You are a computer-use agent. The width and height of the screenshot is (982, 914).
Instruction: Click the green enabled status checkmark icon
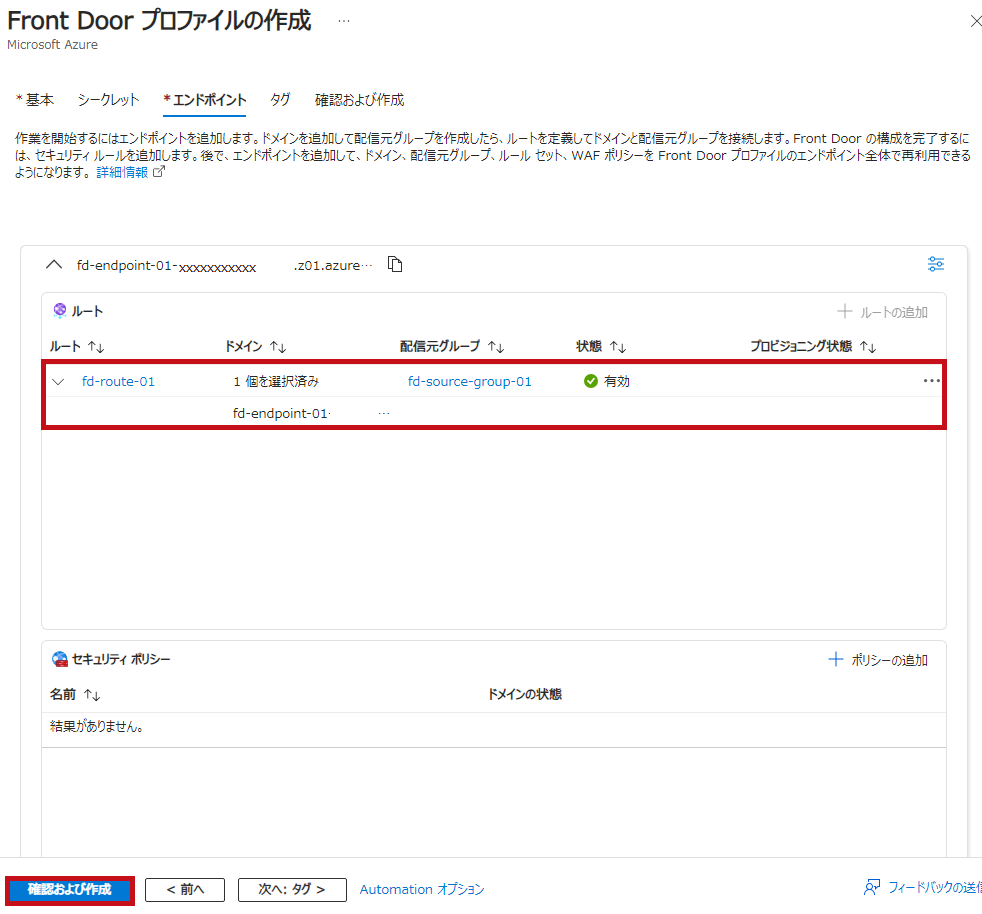[x=591, y=381]
